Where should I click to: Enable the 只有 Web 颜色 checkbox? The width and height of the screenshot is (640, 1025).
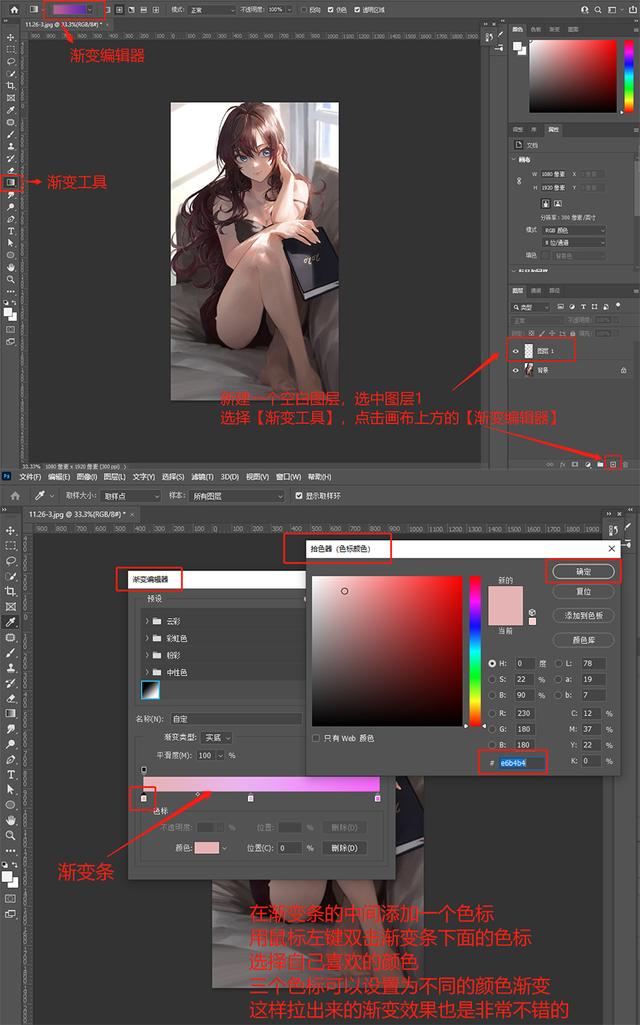coord(317,738)
